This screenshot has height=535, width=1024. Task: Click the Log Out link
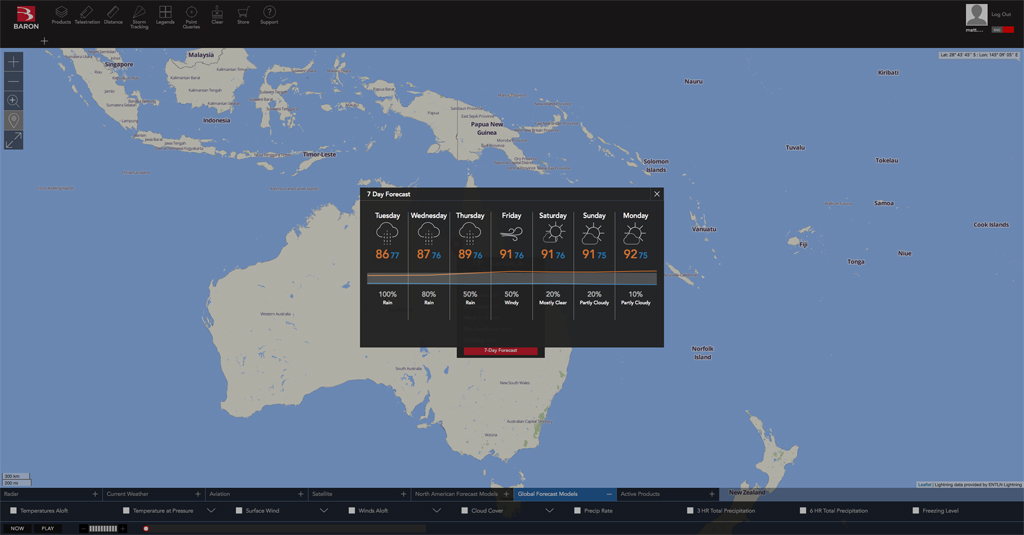[x=1000, y=14]
